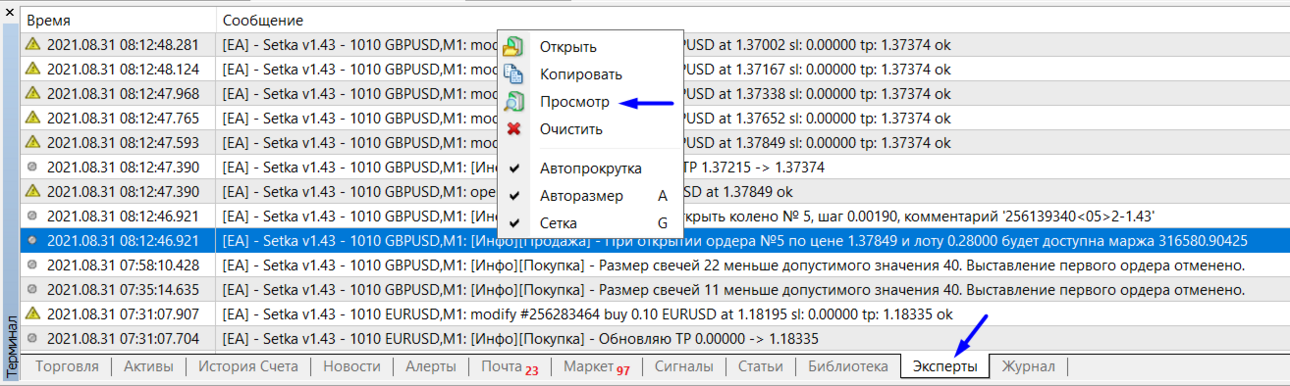The height and width of the screenshot is (386, 1290).
Task: Open the Маркет tab showing 97
Action: tap(597, 367)
